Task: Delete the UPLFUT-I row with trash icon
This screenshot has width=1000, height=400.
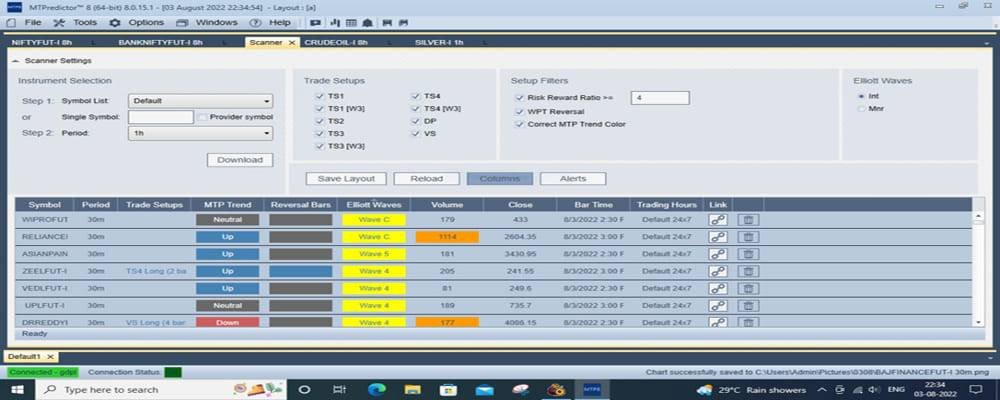Action: (748, 306)
